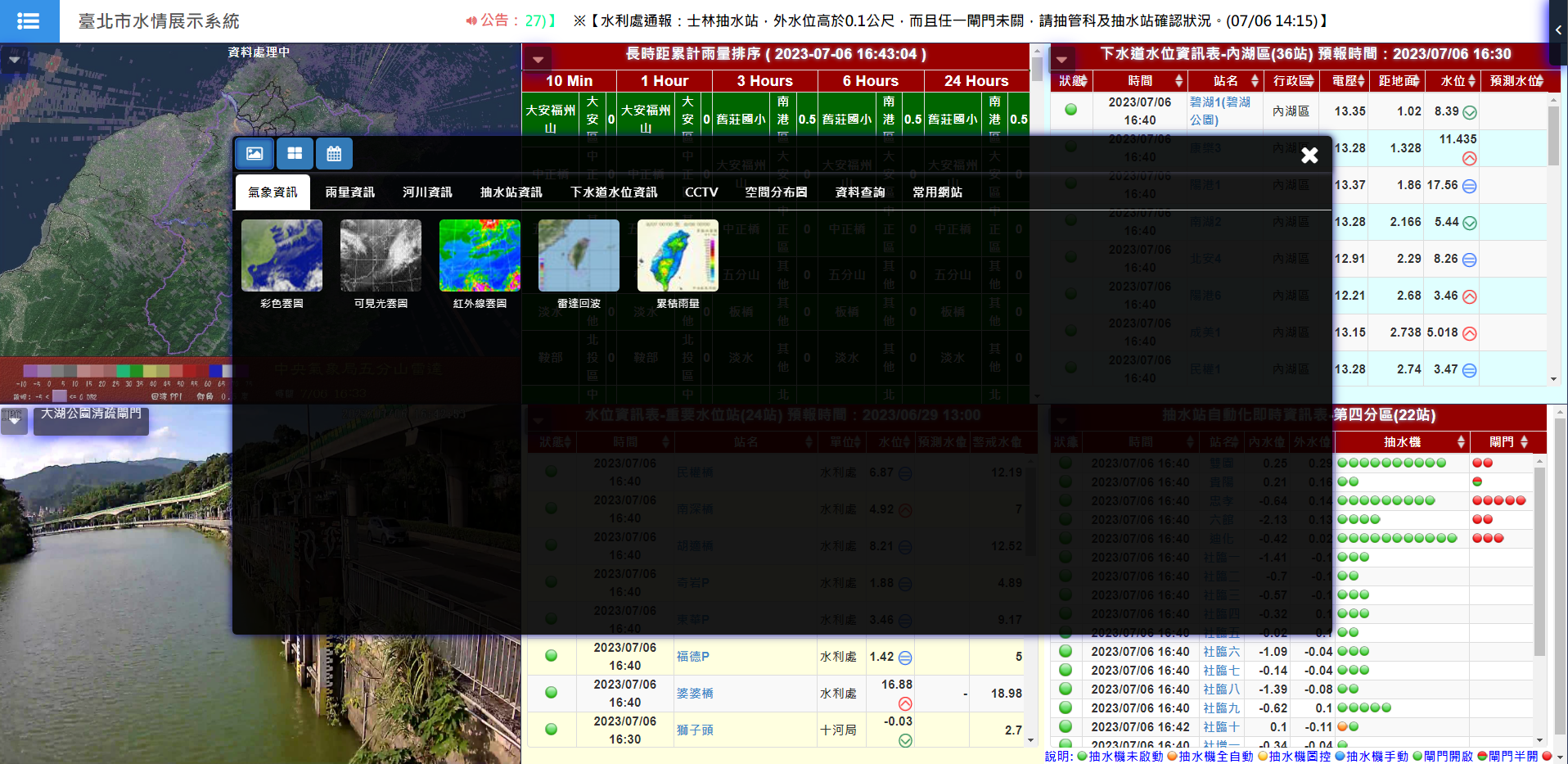
Task: Click falling trend icon beside 8.39 level
Action: point(1470,112)
